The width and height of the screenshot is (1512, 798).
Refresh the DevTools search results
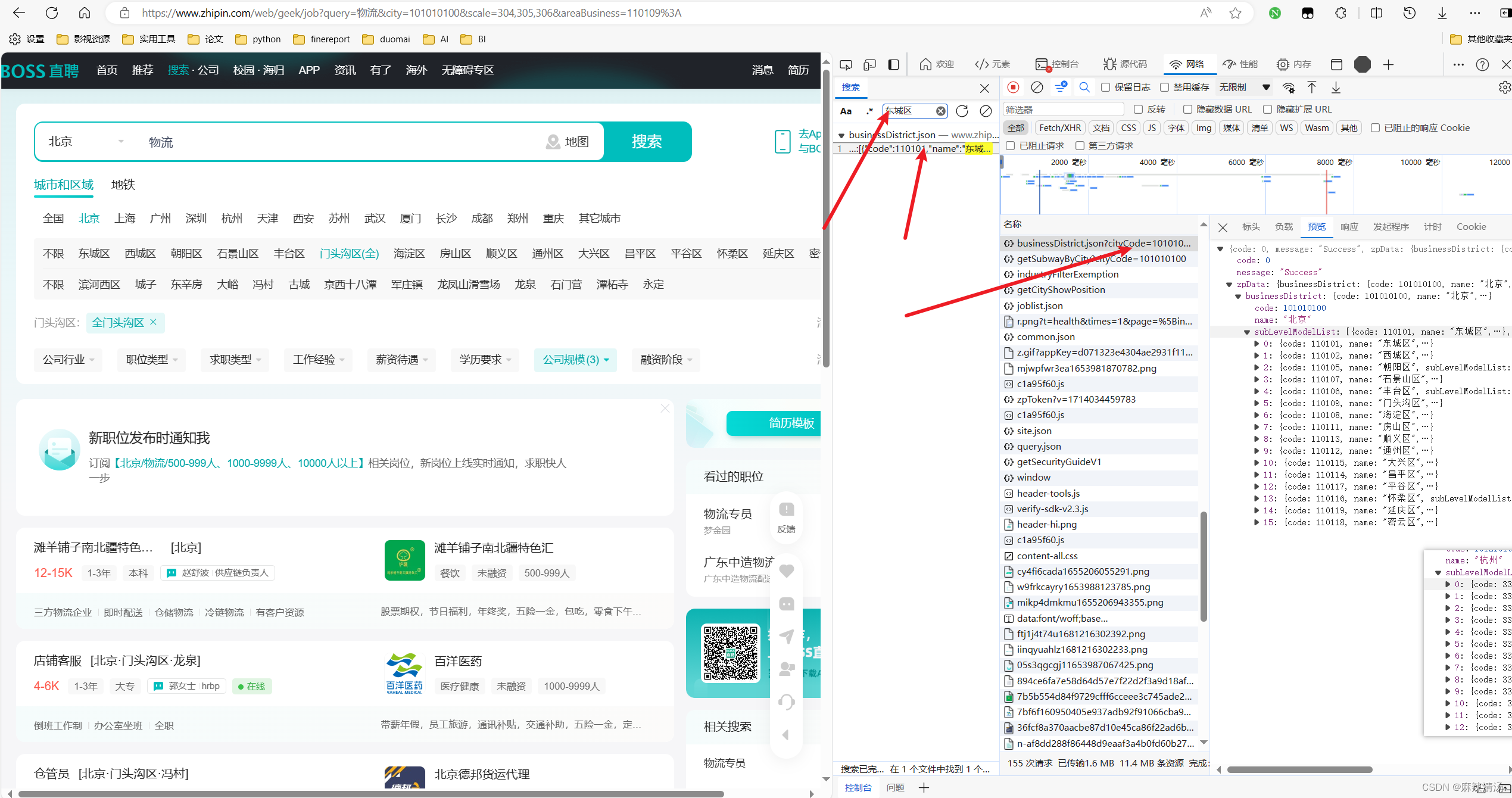coord(962,111)
